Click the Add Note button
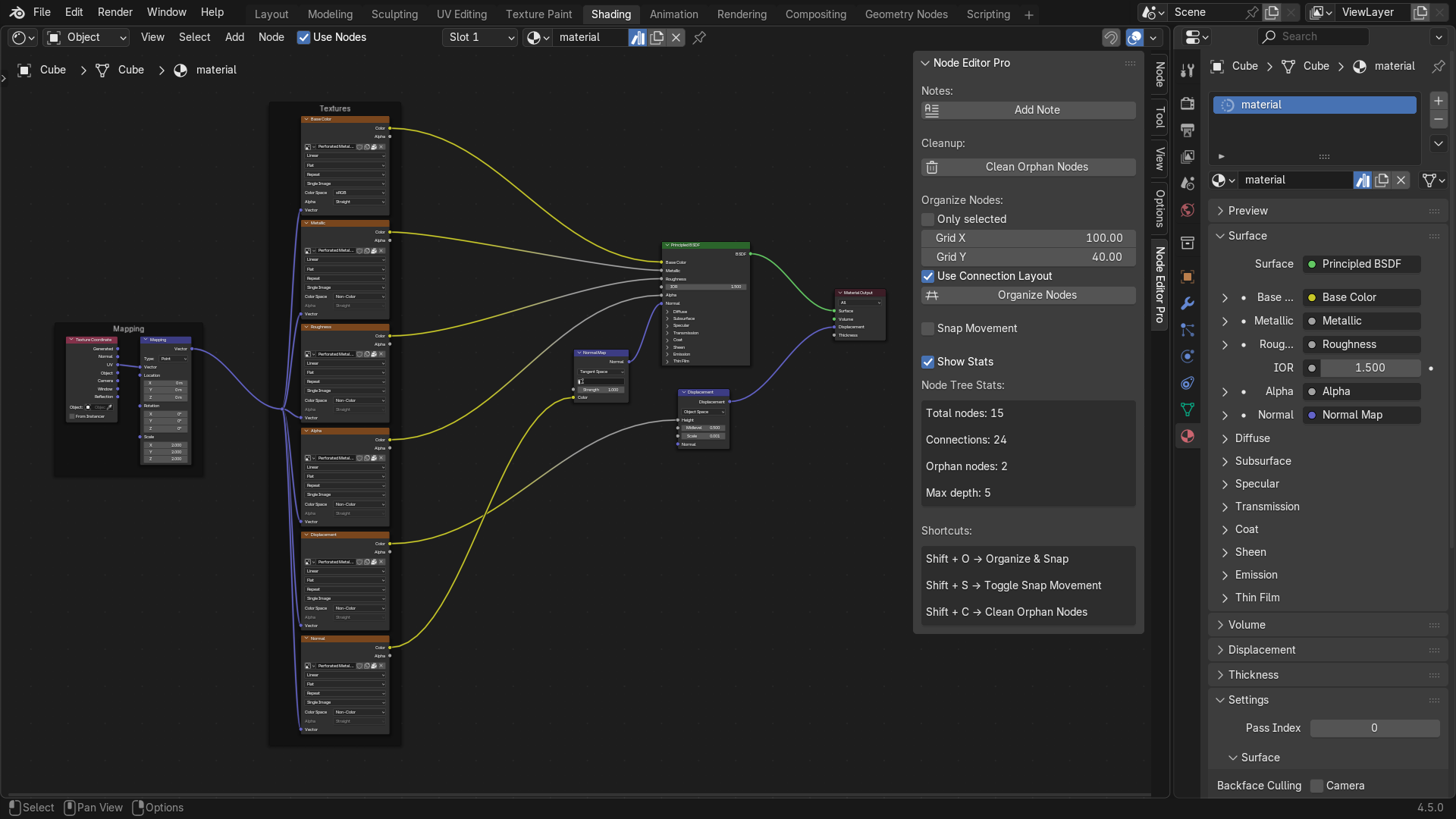The width and height of the screenshot is (1456, 819). [1028, 110]
